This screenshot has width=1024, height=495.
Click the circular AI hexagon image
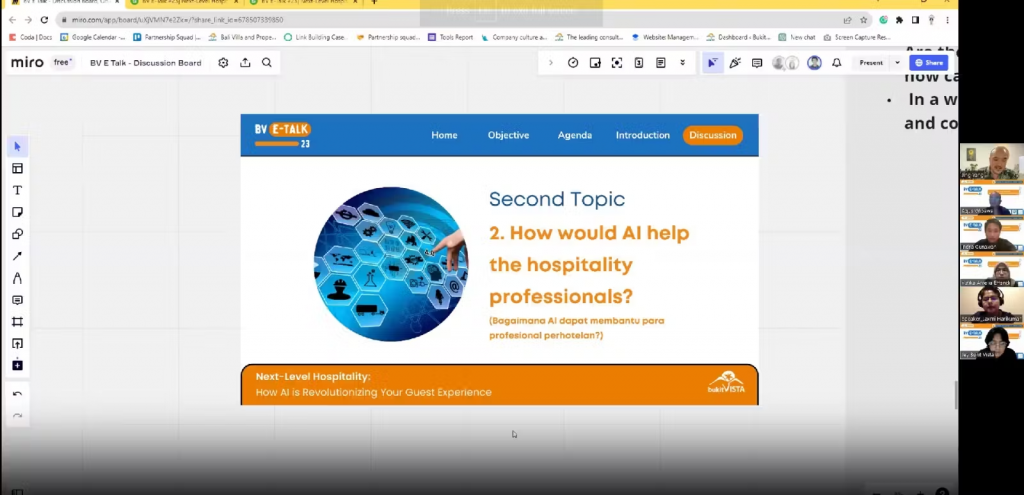[x=391, y=264]
